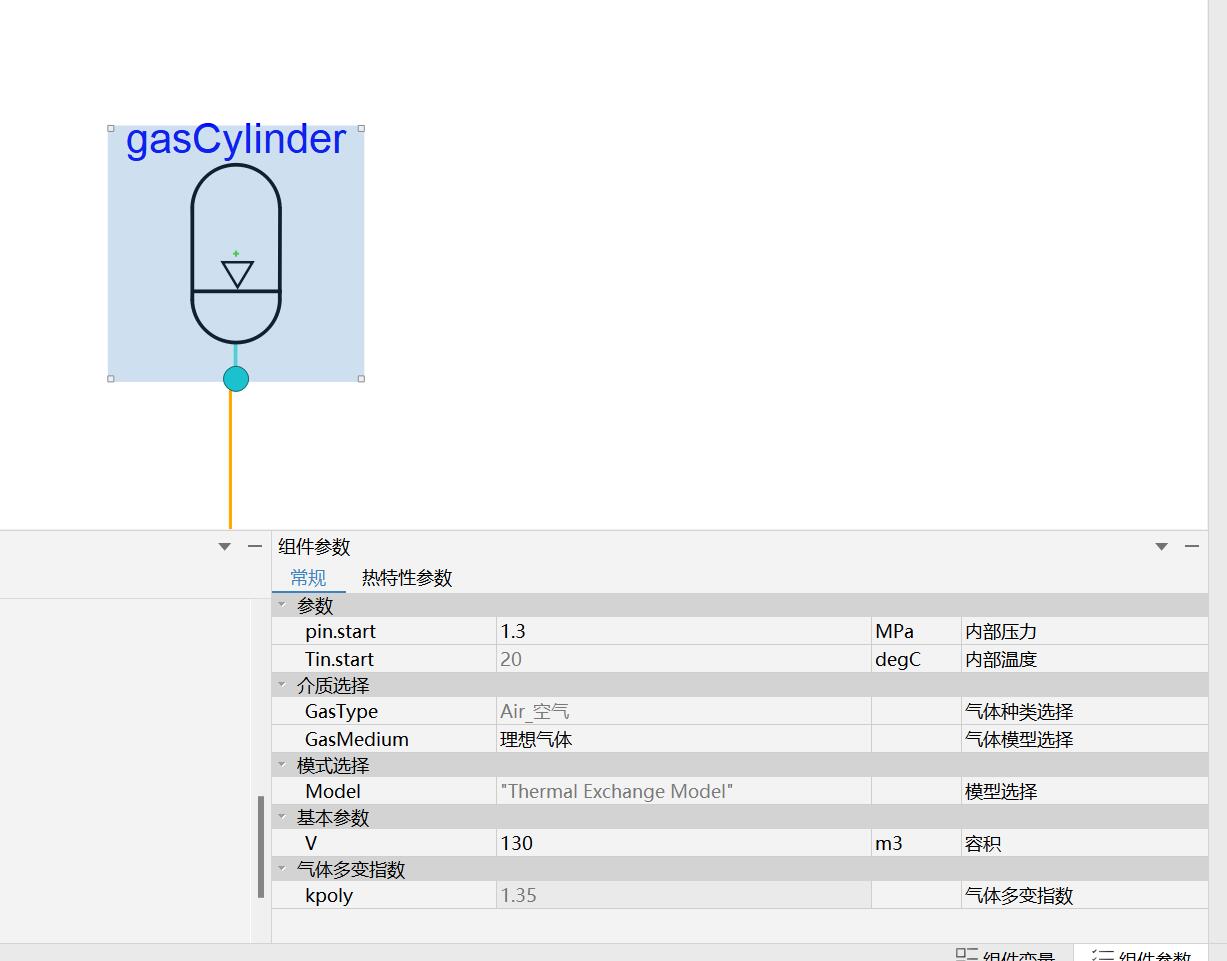Collapse the 介质选择 section
This screenshot has width=1227, height=961.
coord(282,685)
